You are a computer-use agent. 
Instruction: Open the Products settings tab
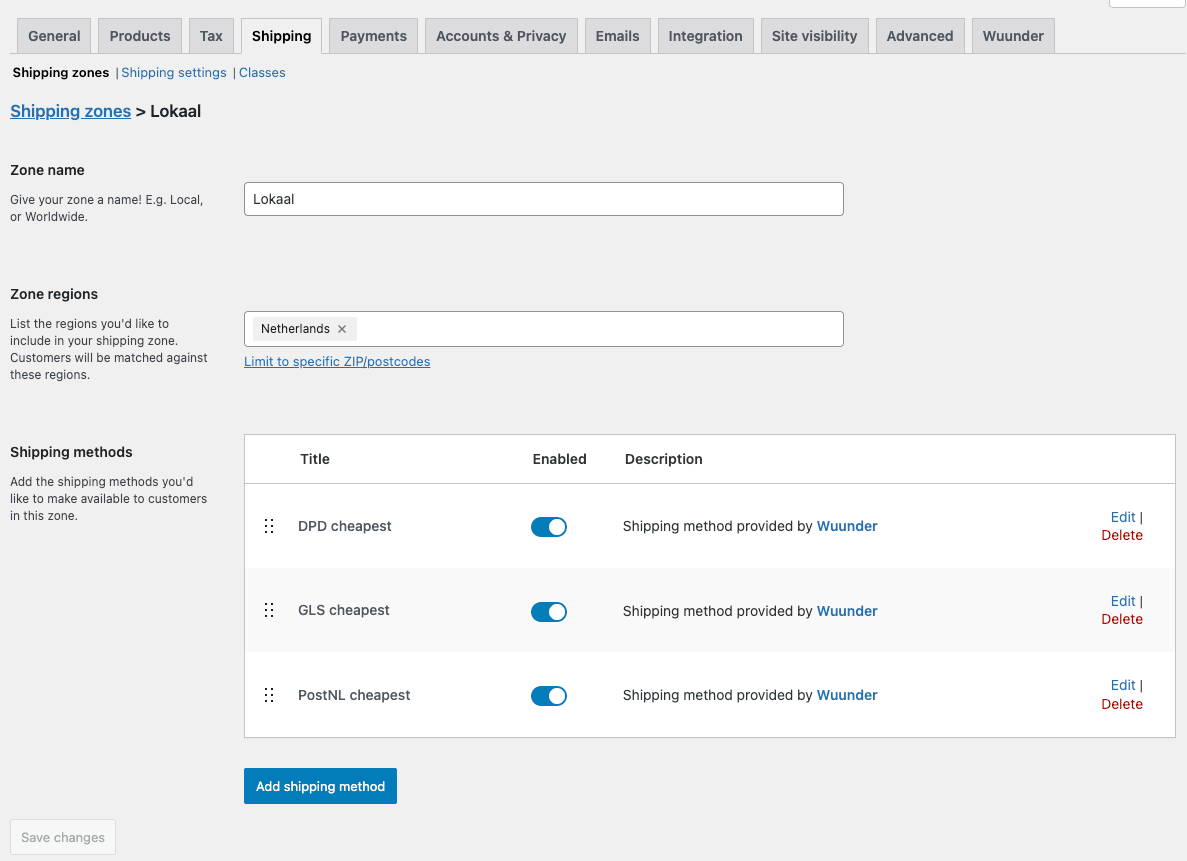pyautogui.click(x=140, y=36)
